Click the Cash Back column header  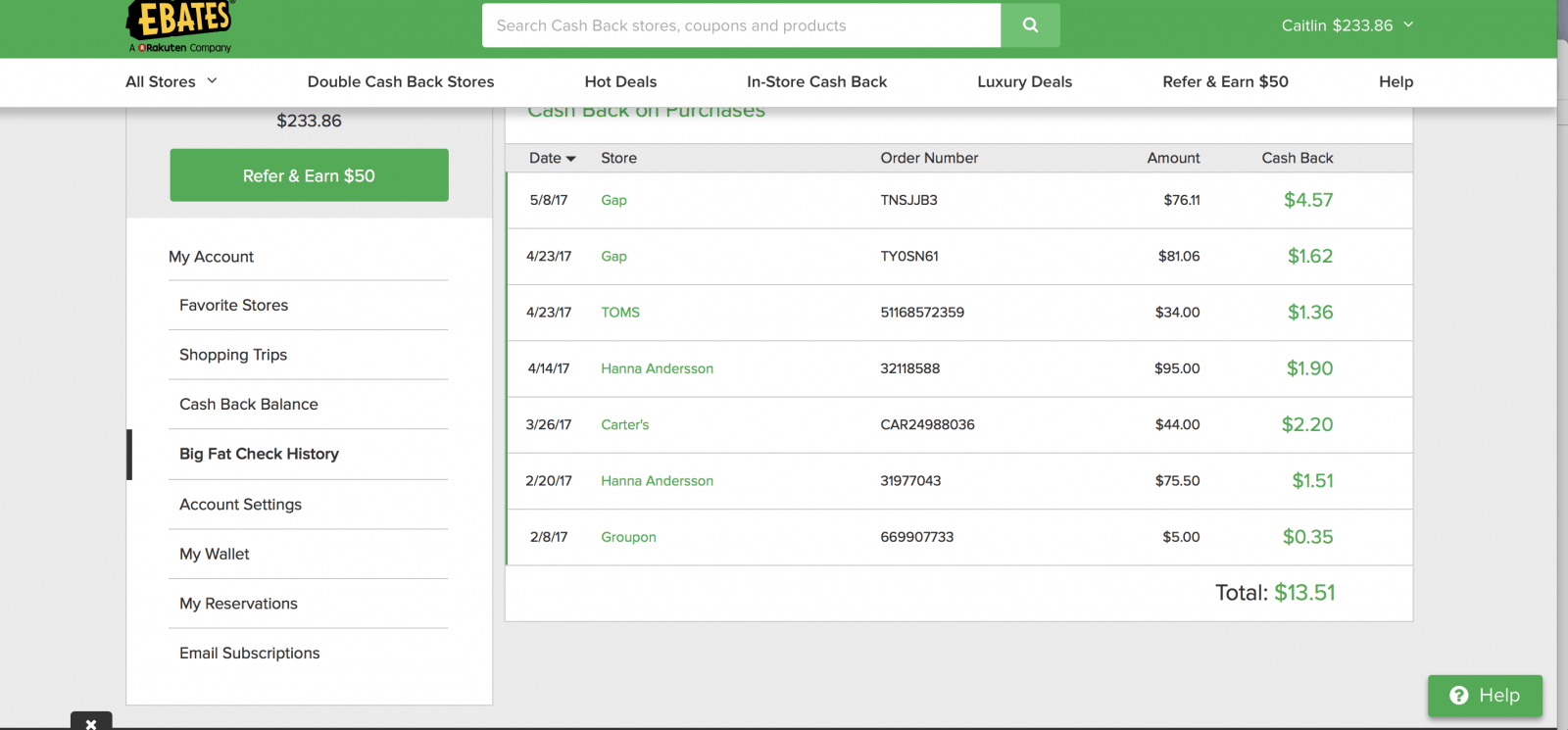[1297, 158]
